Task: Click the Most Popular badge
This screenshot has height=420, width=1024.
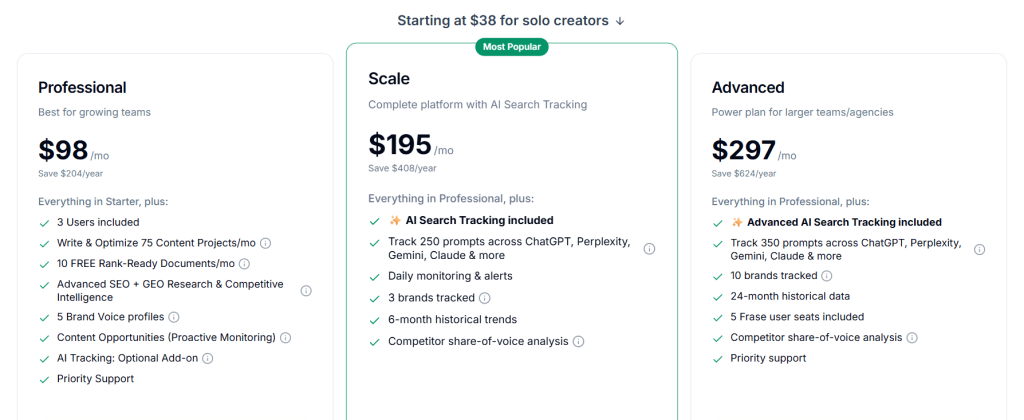Action: click(x=511, y=46)
